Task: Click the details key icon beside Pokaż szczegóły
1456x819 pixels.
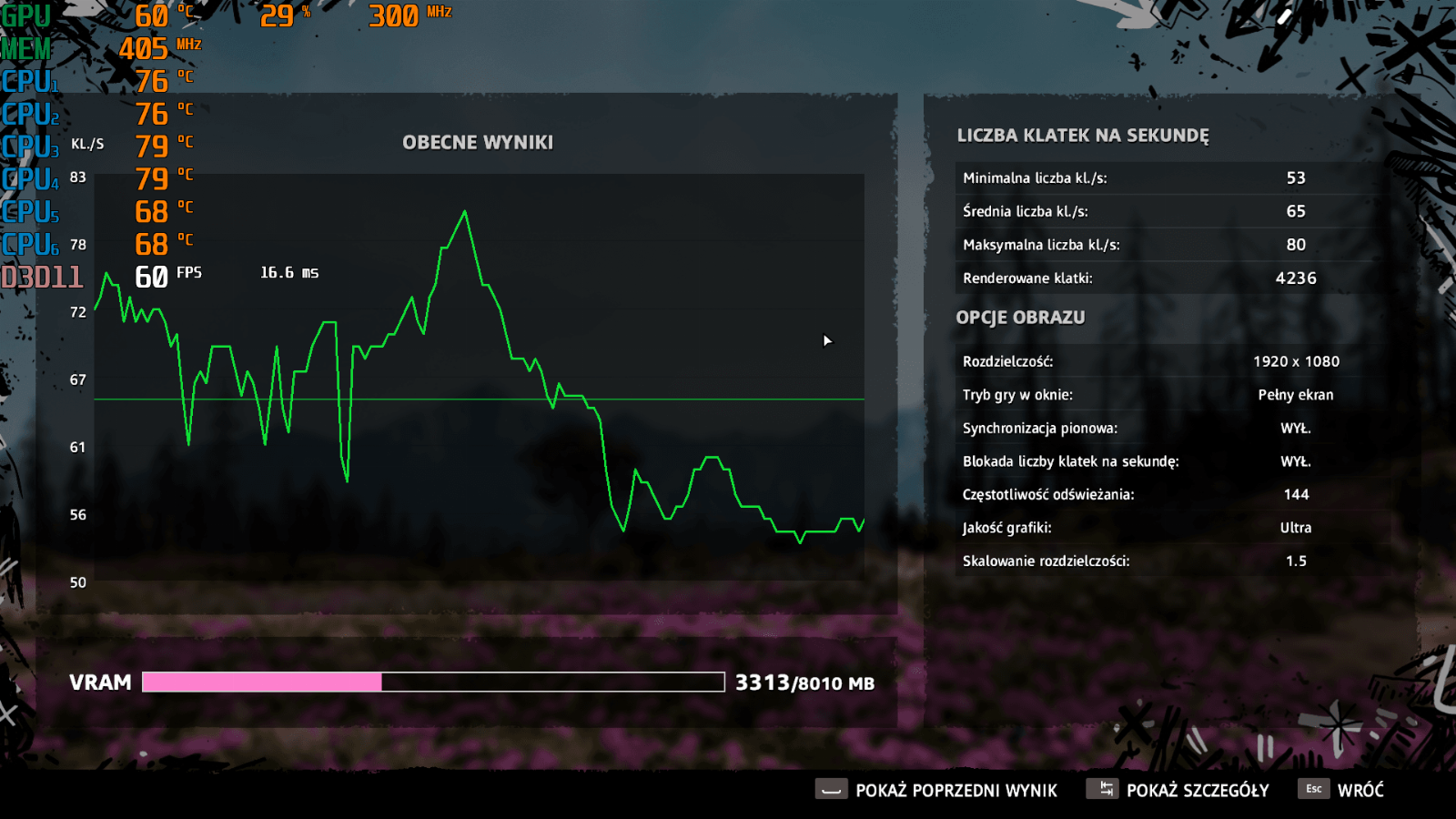Action: pyautogui.click(x=1102, y=789)
